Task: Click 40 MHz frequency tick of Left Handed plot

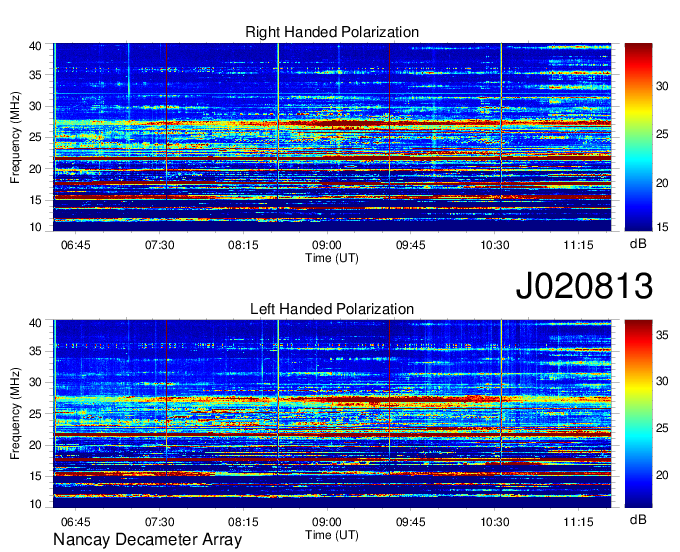Action: point(35,323)
